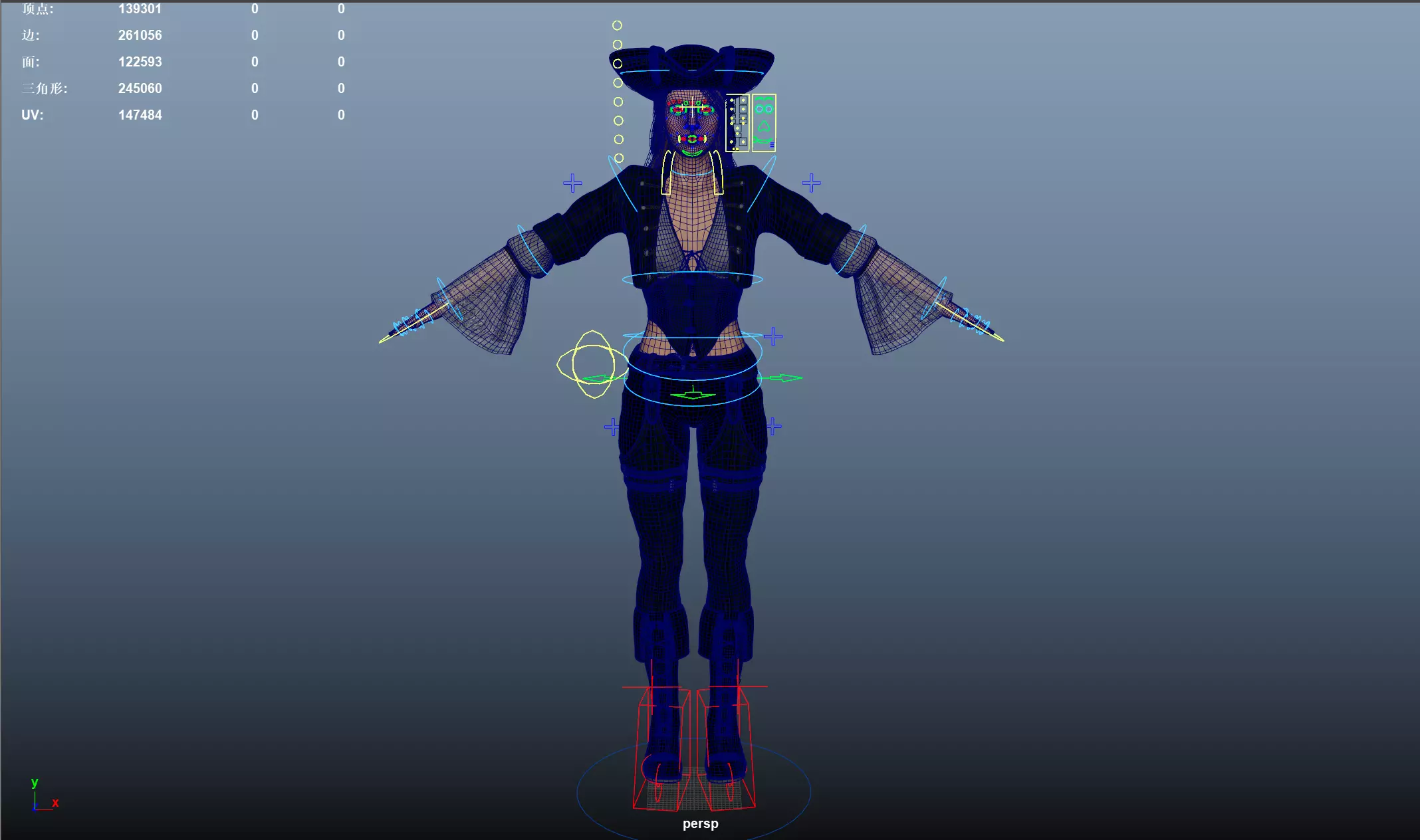The image size is (1420, 840).
Task: Select the red foot box control on screen-right
Action: point(726,748)
